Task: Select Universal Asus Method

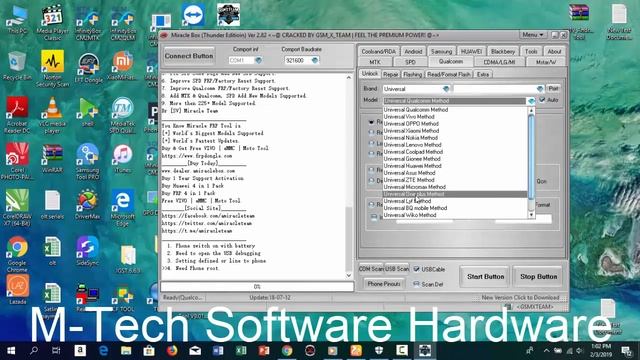Action: tap(409, 173)
